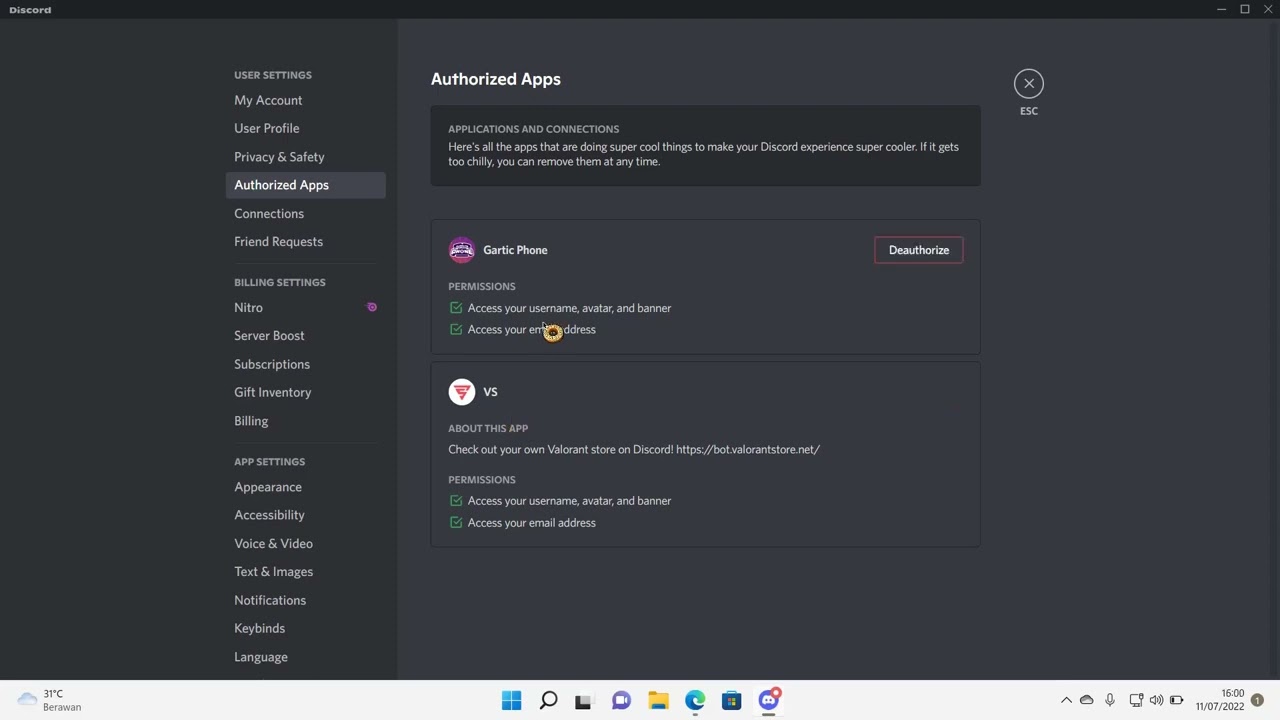The width and height of the screenshot is (1280, 720).
Task: Open the Windows Start menu
Action: (x=511, y=700)
